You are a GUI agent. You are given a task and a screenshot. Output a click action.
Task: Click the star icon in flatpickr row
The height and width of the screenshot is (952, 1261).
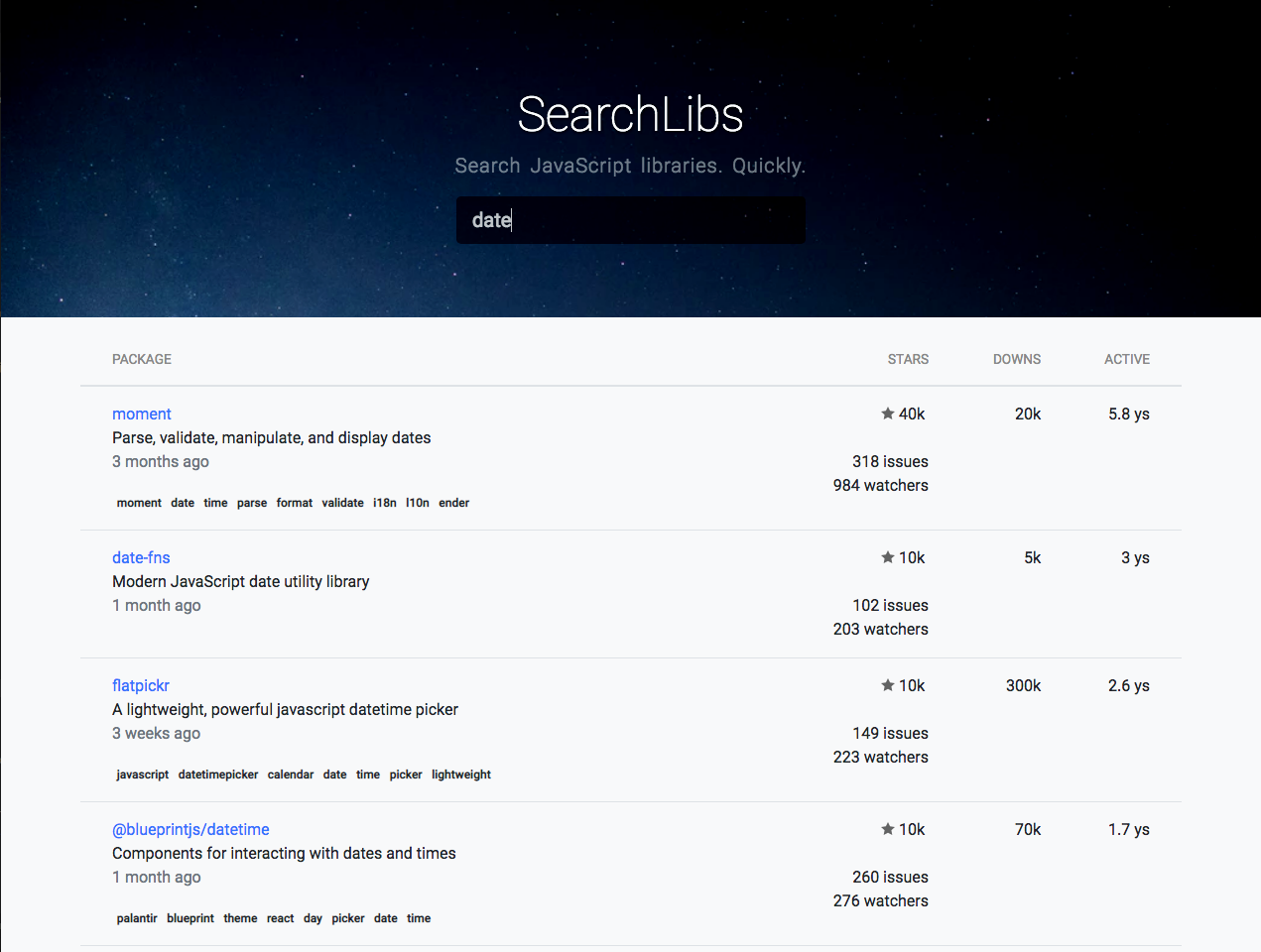[x=888, y=685]
